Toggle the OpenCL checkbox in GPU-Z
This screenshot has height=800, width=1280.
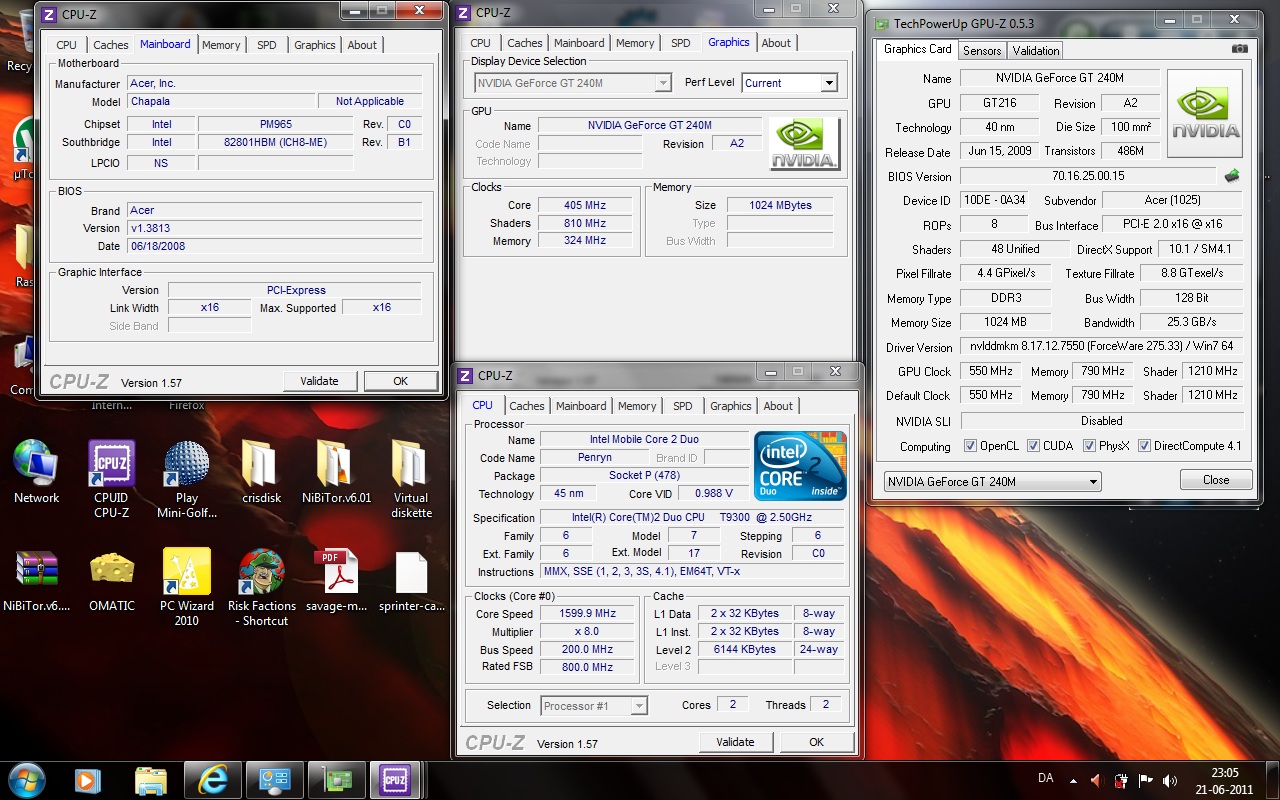(x=970, y=446)
